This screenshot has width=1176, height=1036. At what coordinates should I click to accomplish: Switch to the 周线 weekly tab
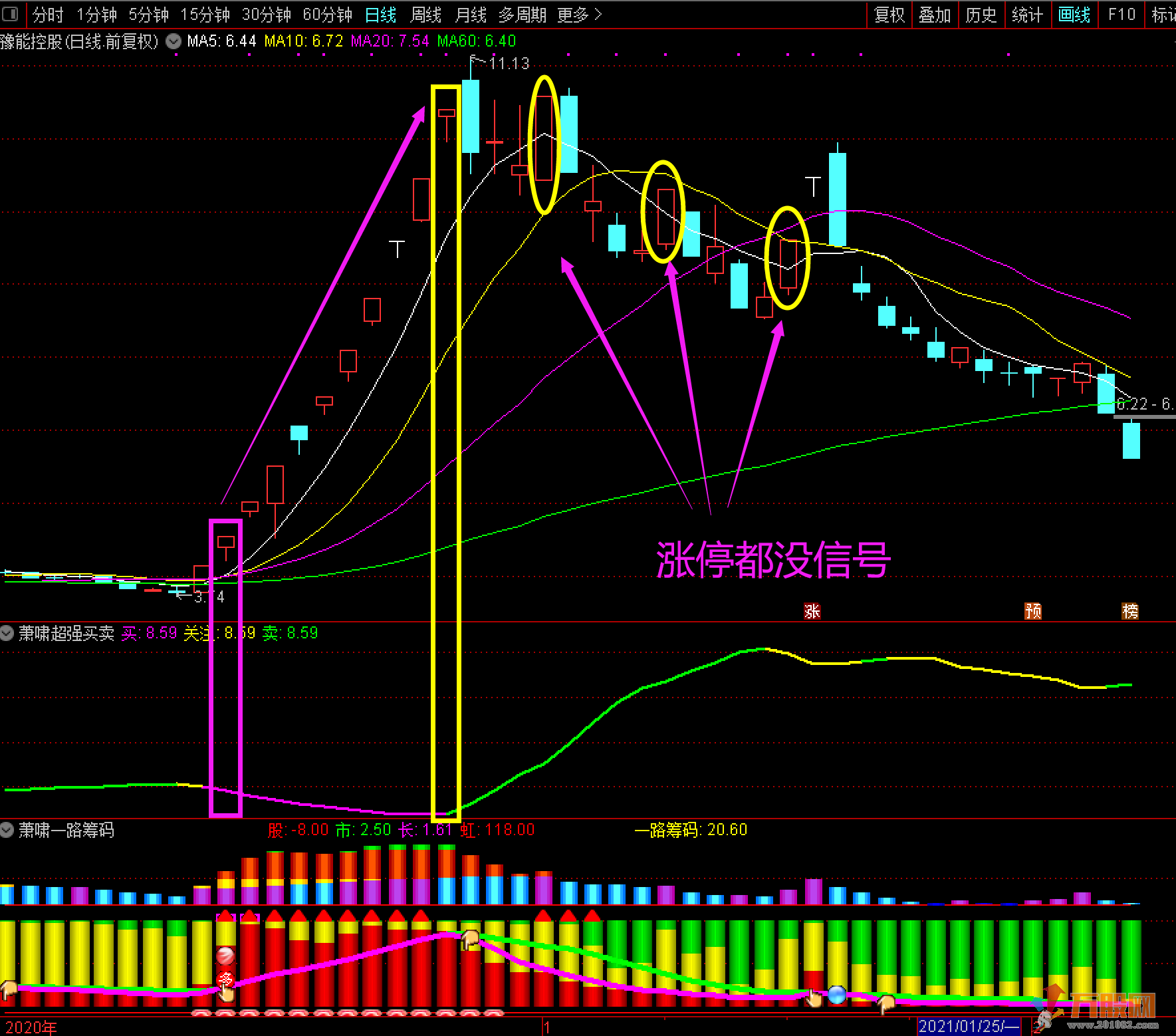pyautogui.click(x=426, y=15)
